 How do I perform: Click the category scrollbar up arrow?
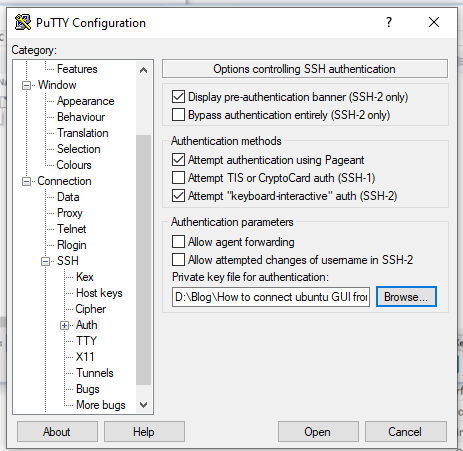click(x=143, y=70)
